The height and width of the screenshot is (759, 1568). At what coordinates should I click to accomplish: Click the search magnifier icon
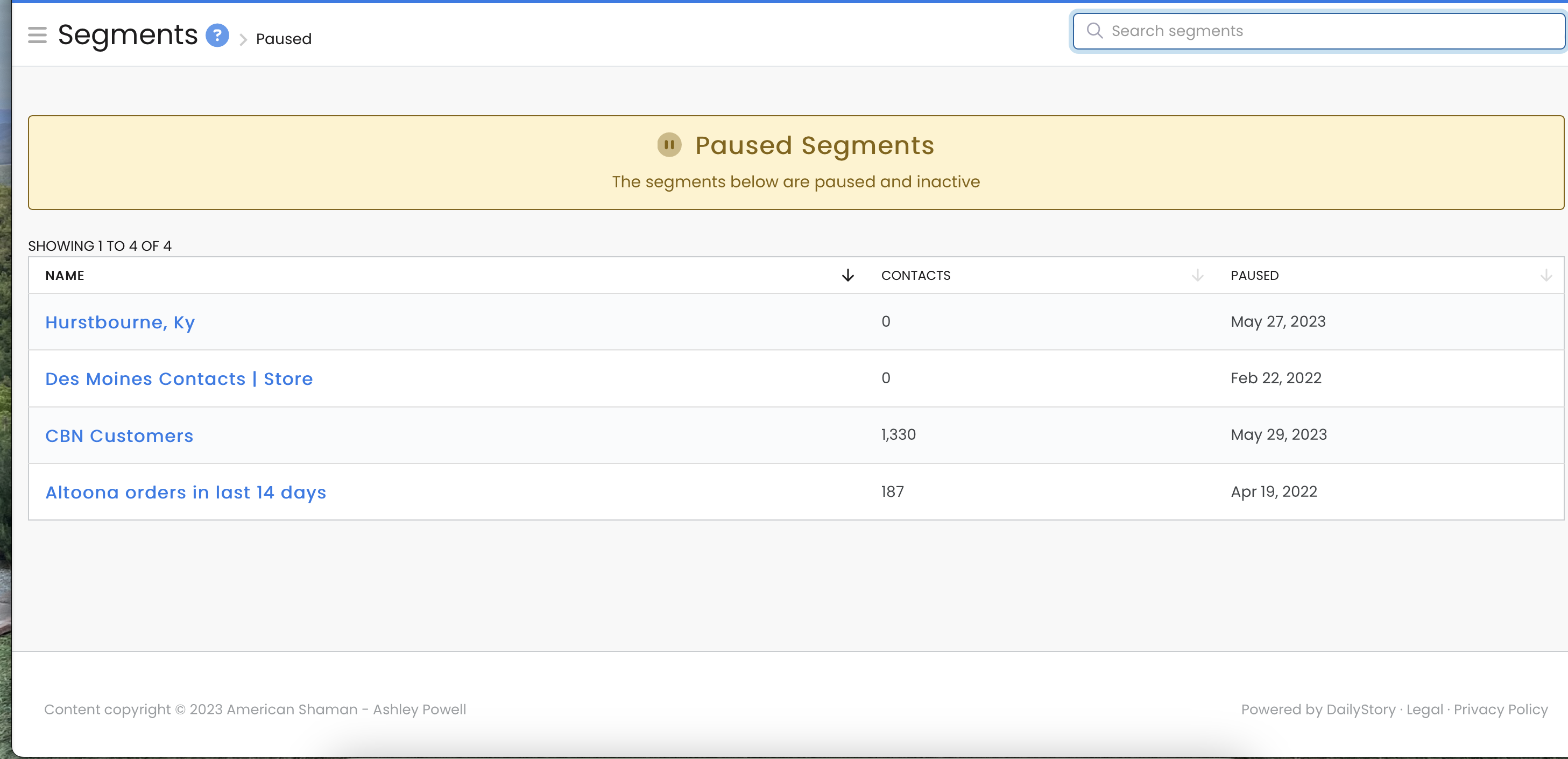[x=1094, y=31]
